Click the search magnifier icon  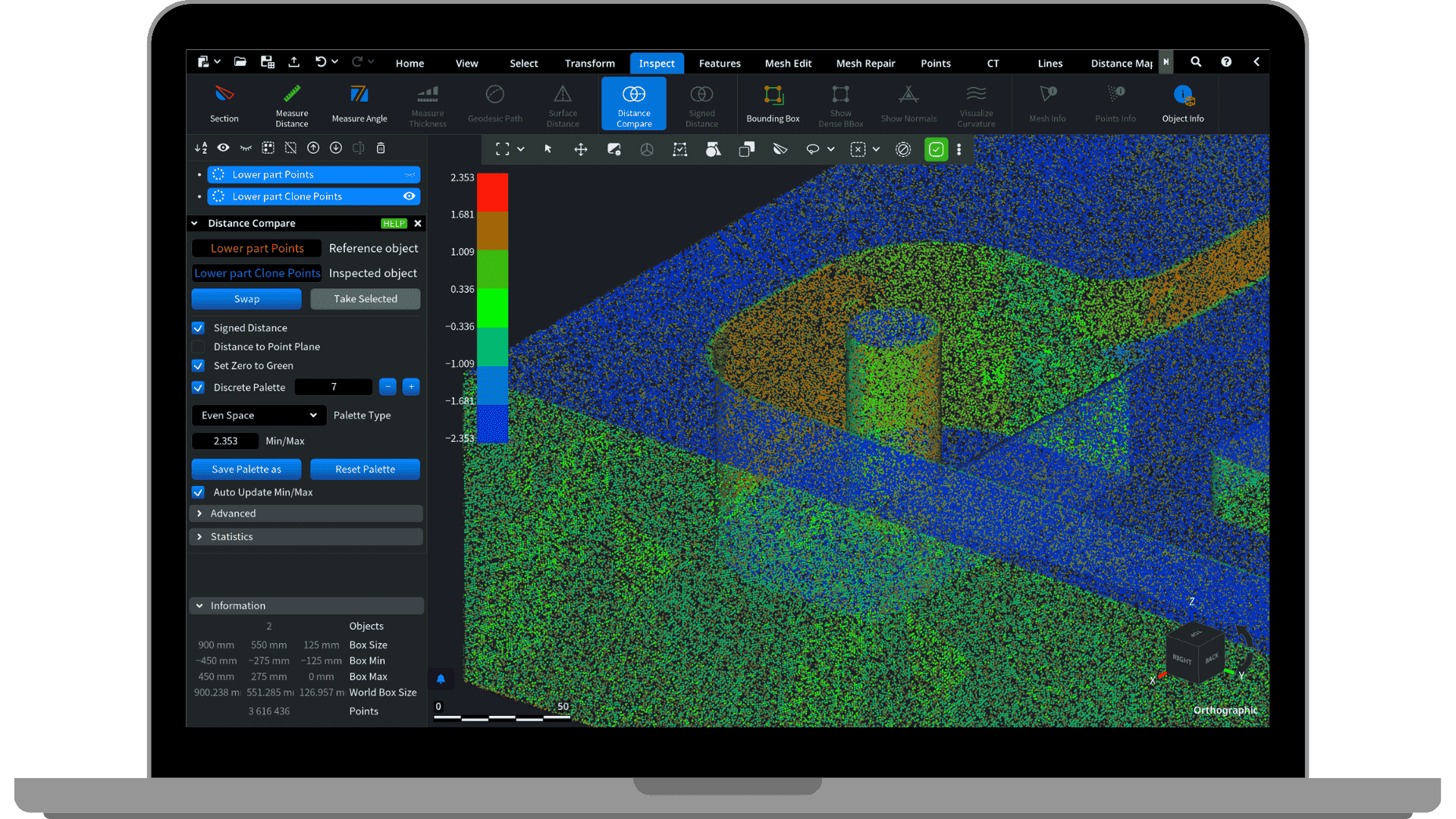[x=1196, y=62]
